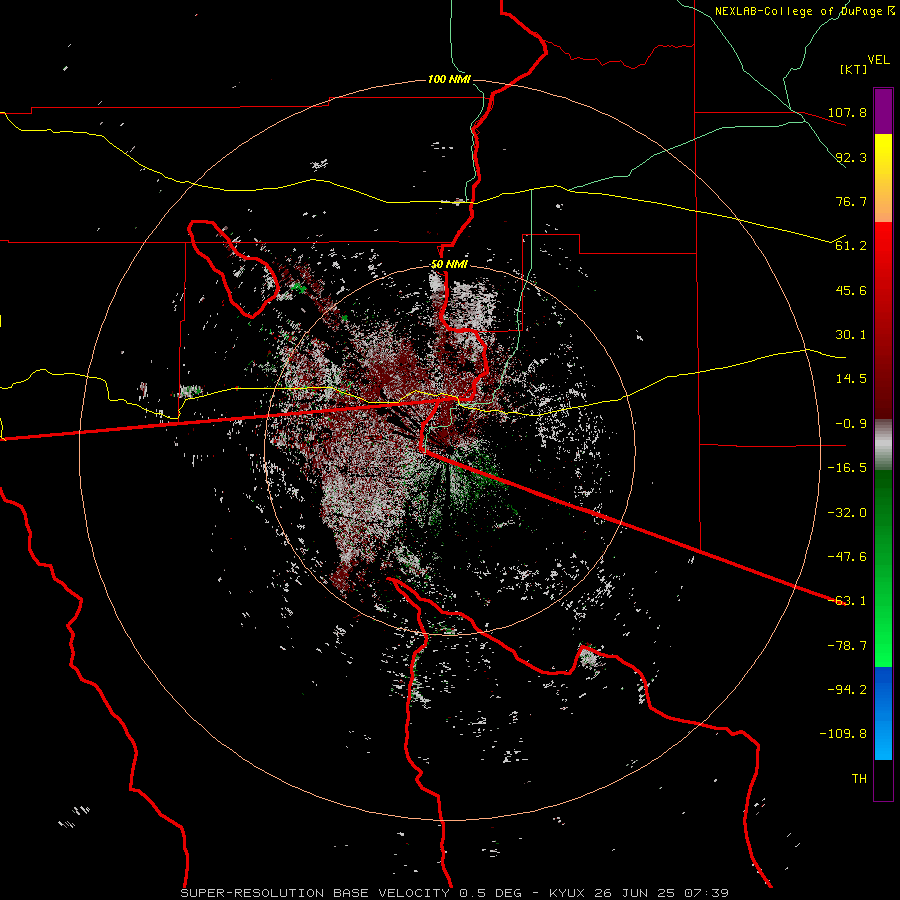
Task: Click the -109.8 velocity label
Action: (x=843, y=734)
